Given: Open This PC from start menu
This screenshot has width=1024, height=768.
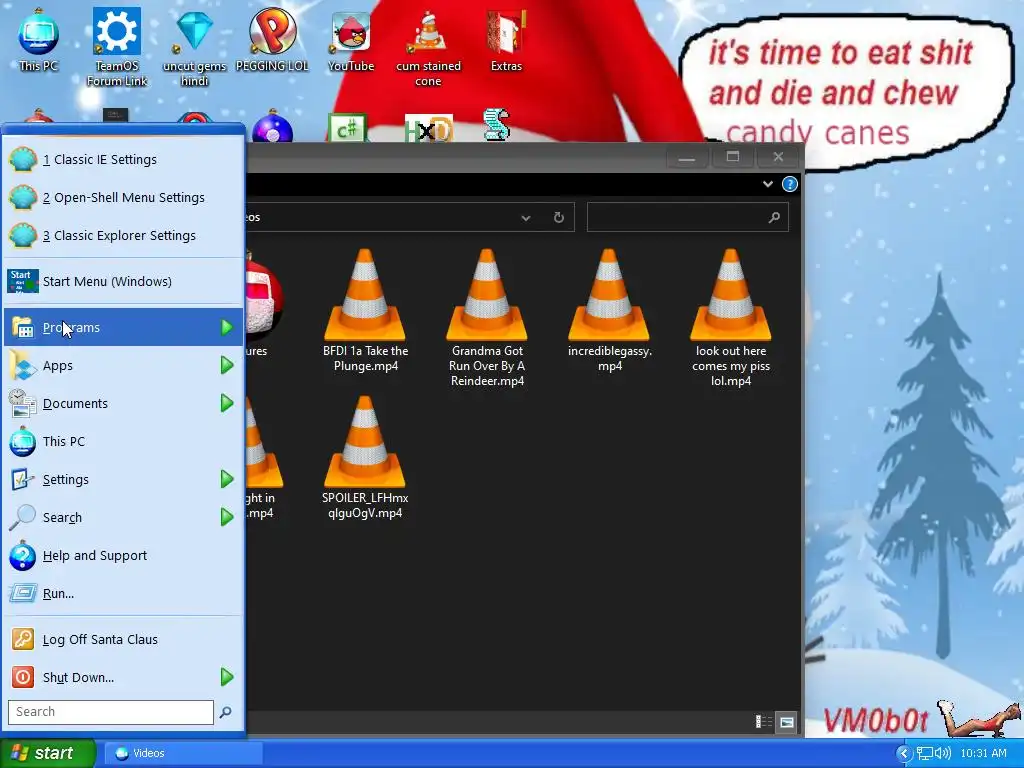Looking at the screenshot, I should click(x=123, y=441).
